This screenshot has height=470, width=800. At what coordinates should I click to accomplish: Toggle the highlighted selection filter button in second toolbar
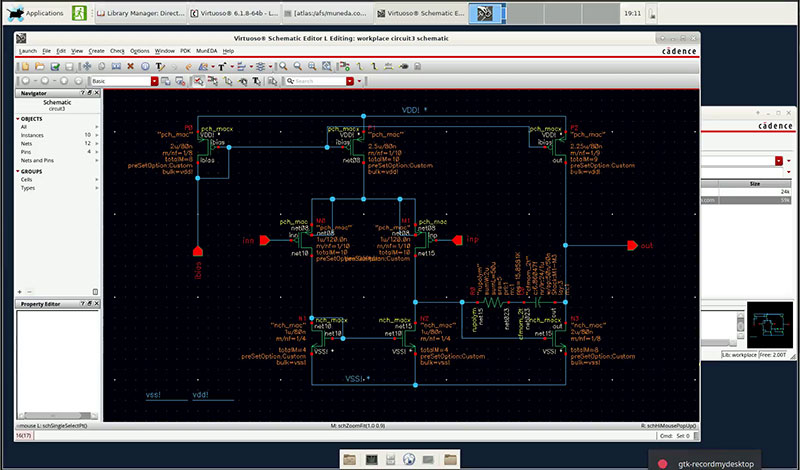tap(198, 81)
